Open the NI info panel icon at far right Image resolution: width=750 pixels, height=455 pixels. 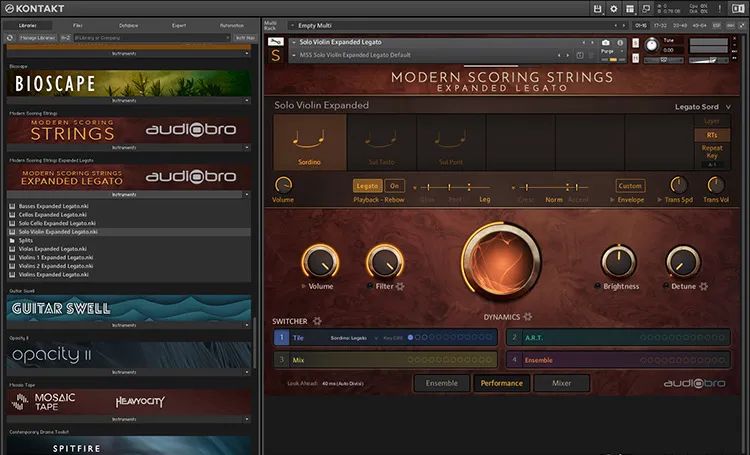coord(738,9)
